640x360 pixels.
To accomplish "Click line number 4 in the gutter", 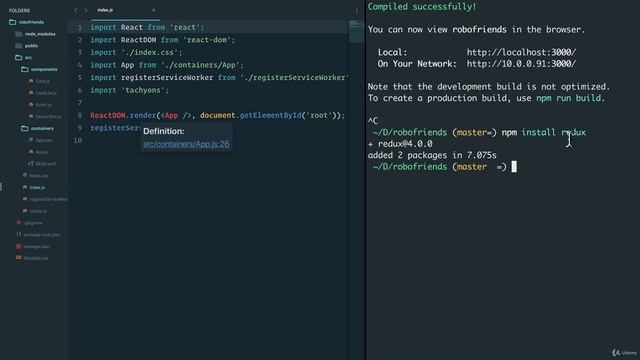I will point(80,65).
